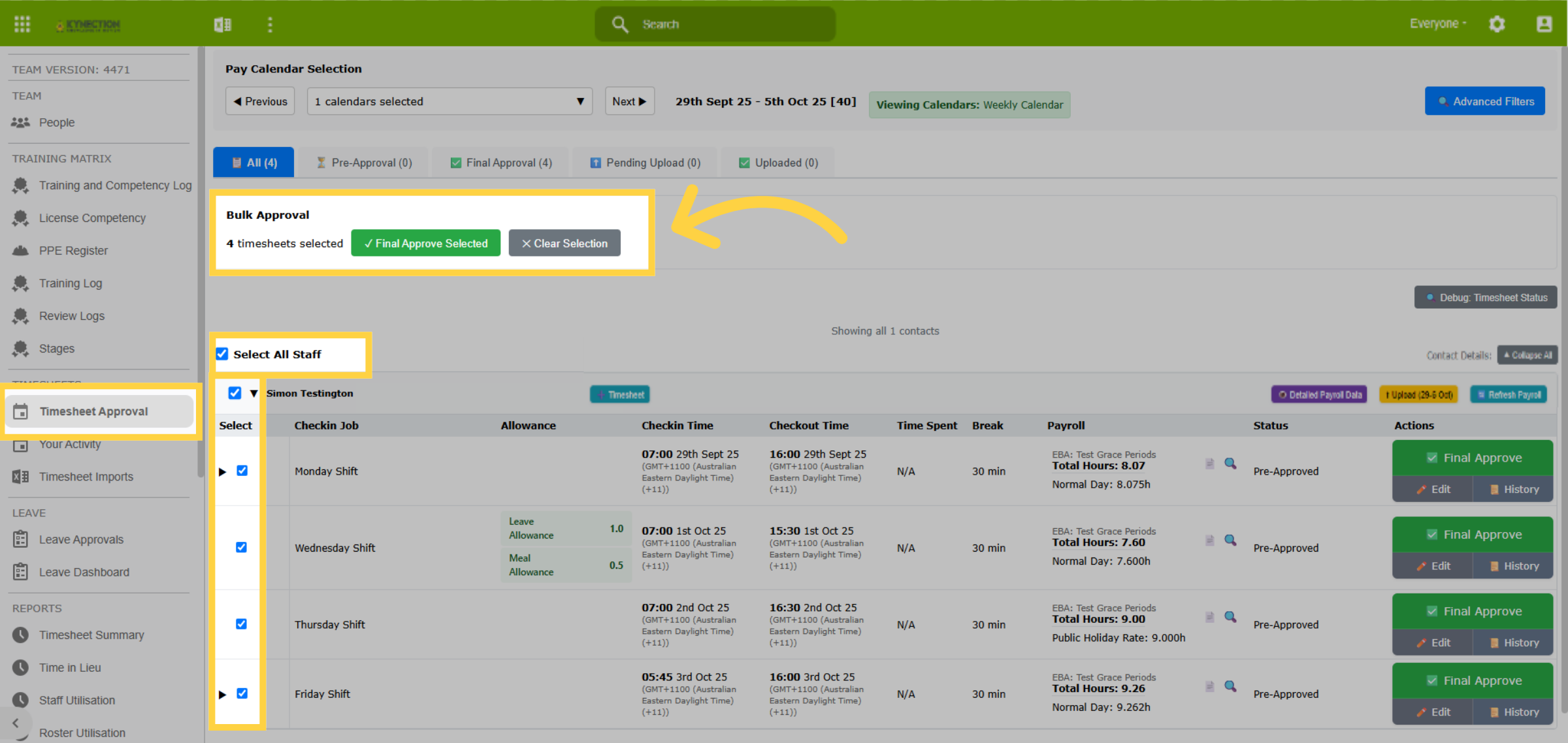Click the sidebar vertical scrollbar
The height and width of the screenshot is (743, 1568).
tap(201, 261)
